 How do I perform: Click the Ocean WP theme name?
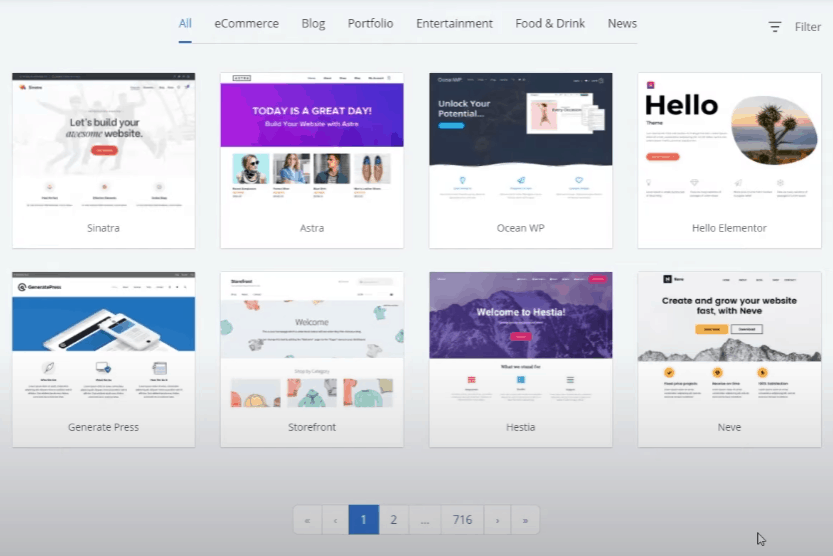521,228
